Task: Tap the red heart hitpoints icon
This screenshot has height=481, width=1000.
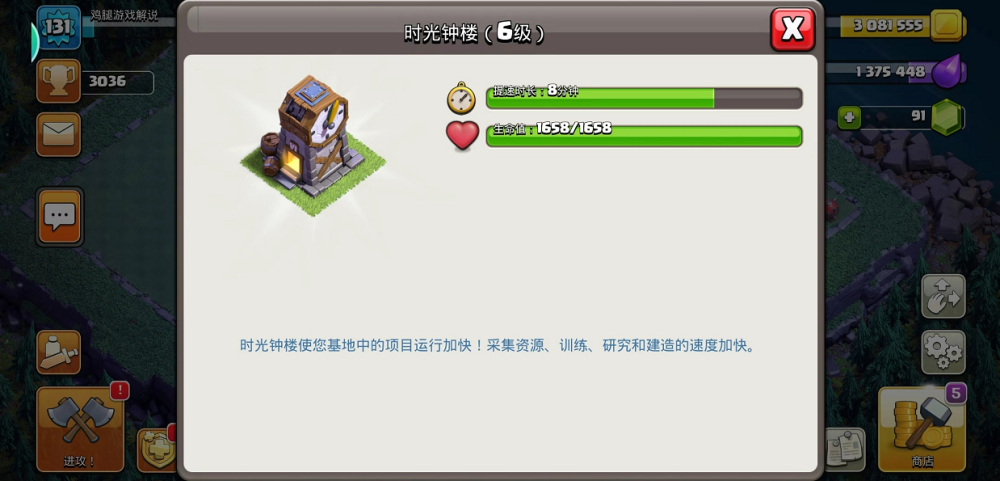Action: tap(462, 135)
